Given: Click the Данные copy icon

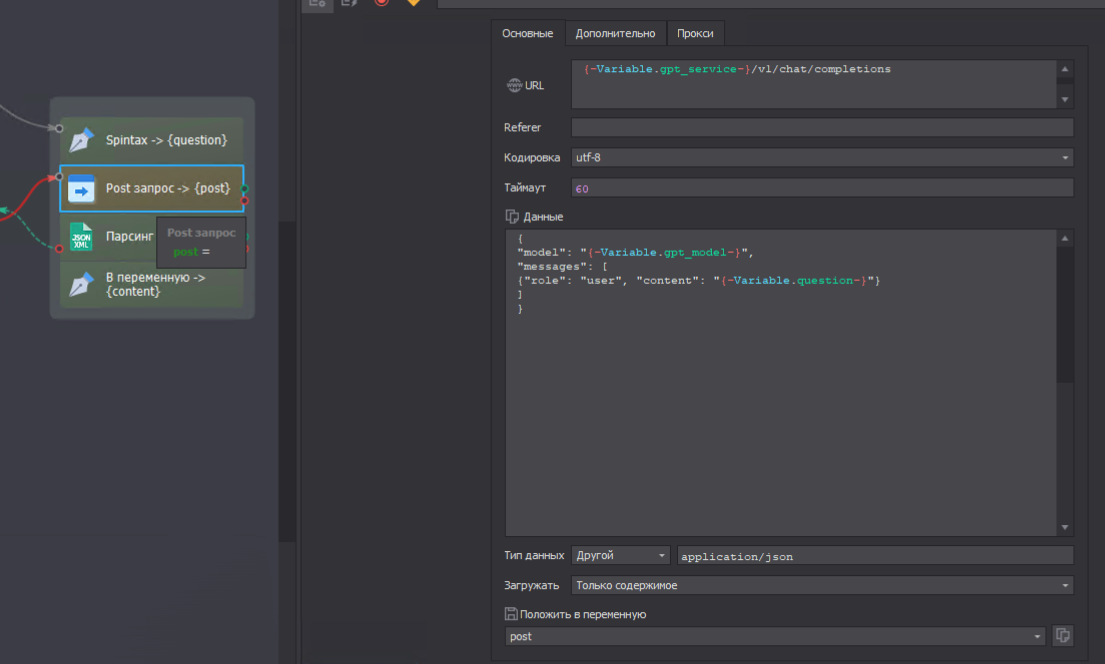Looking at the screenshot, I should pos(512,216).
